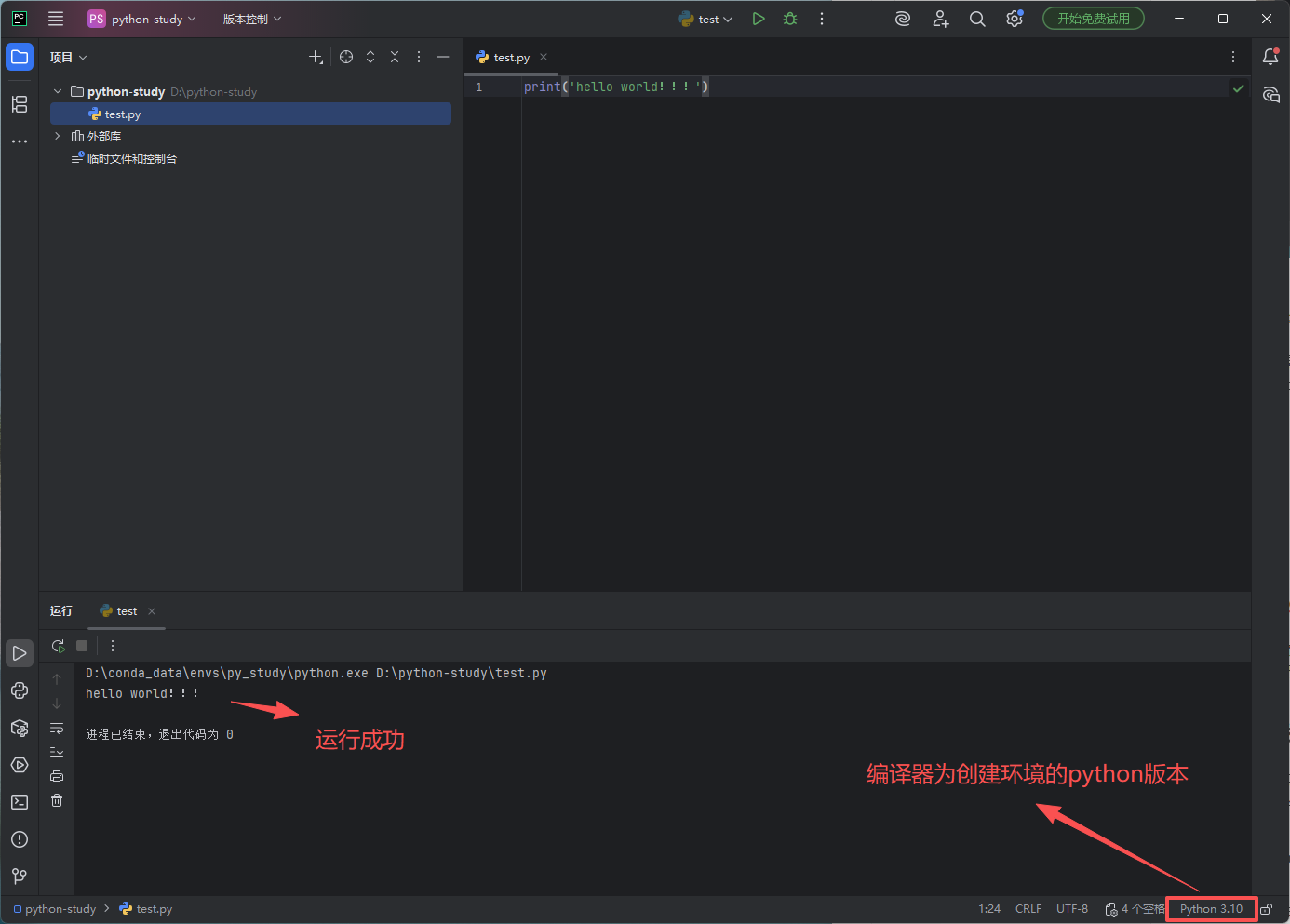Collapse the python-study root folder chevron
This screenshot has width=1290, height=924.
click(58, 91)
